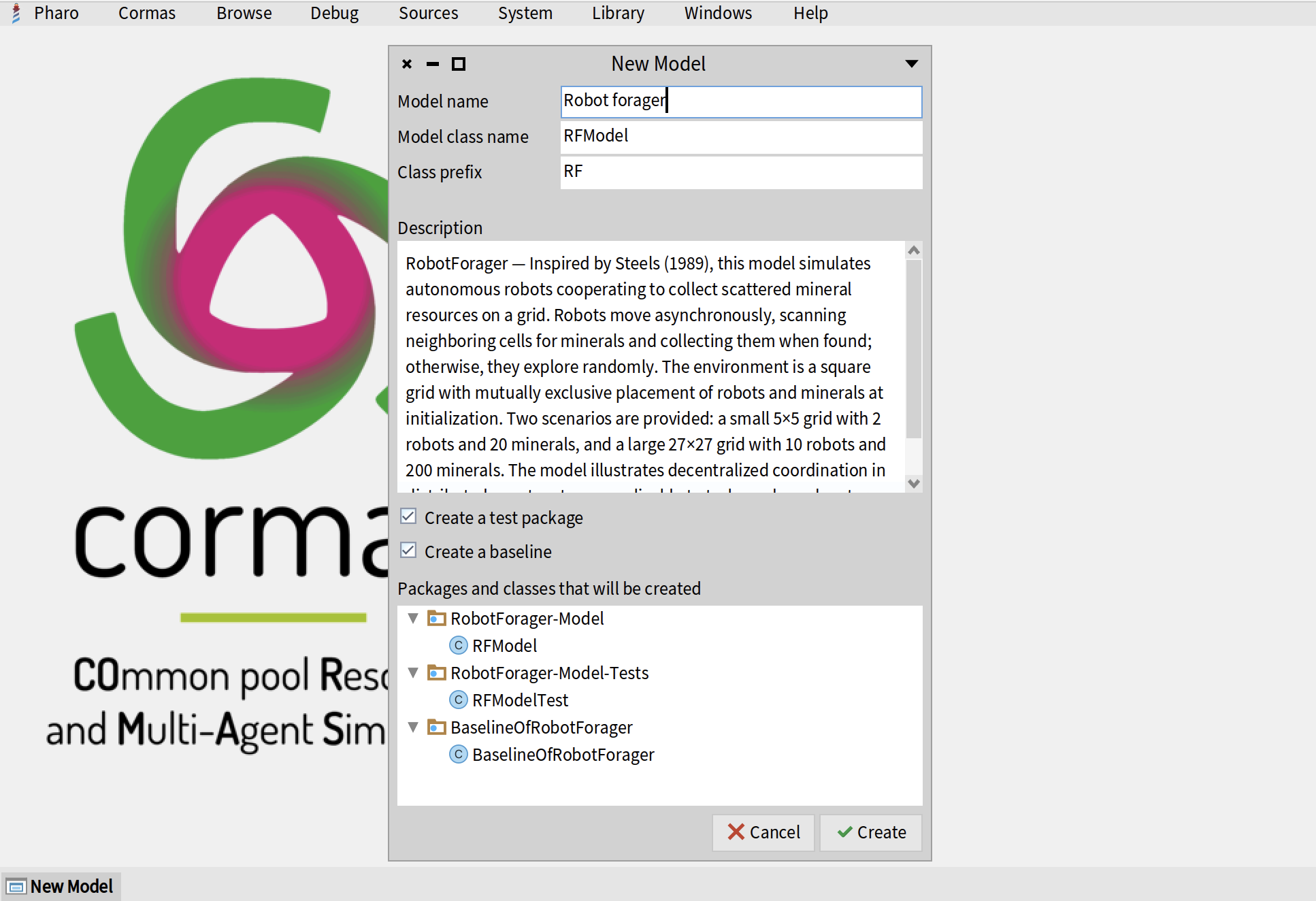Open the New Model window menu arrow
The height and width of the screenshot is (901, 1316).
point(912,64)
